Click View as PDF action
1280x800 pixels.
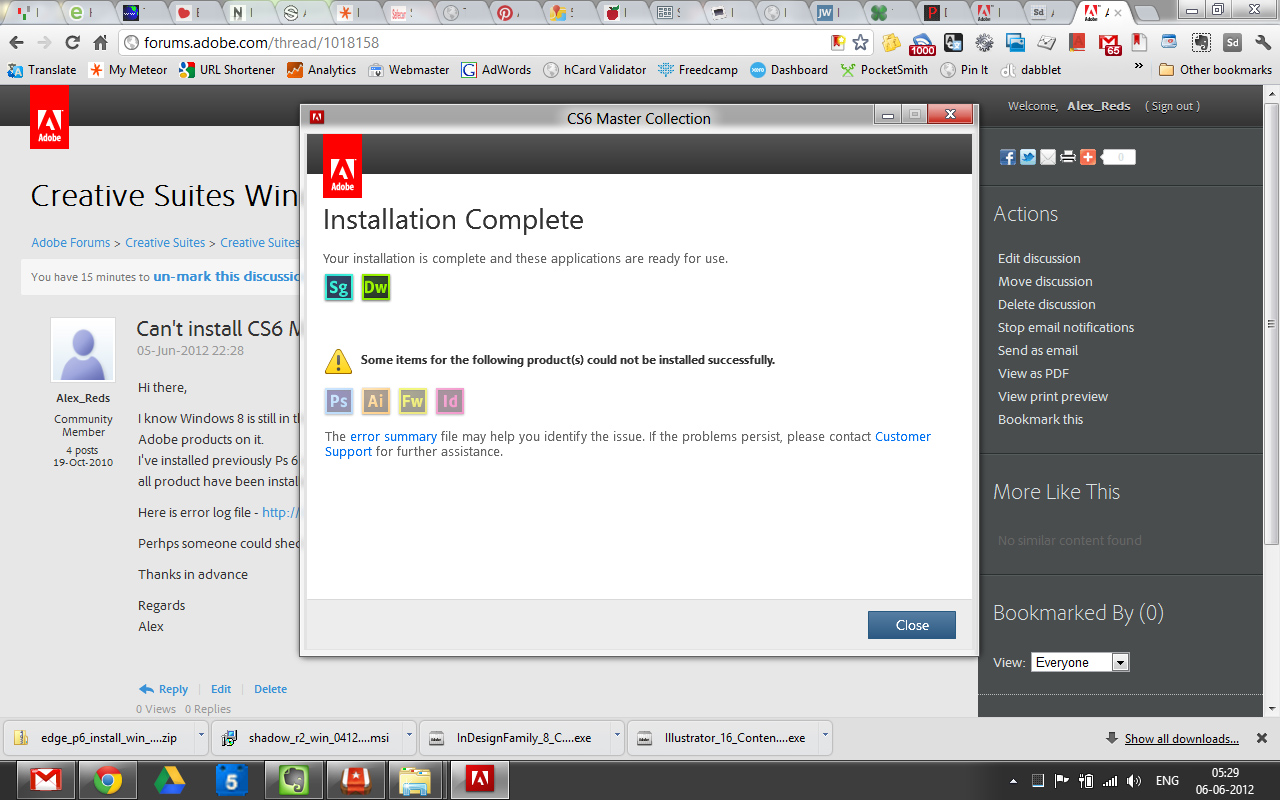[x=1033, y=373]
